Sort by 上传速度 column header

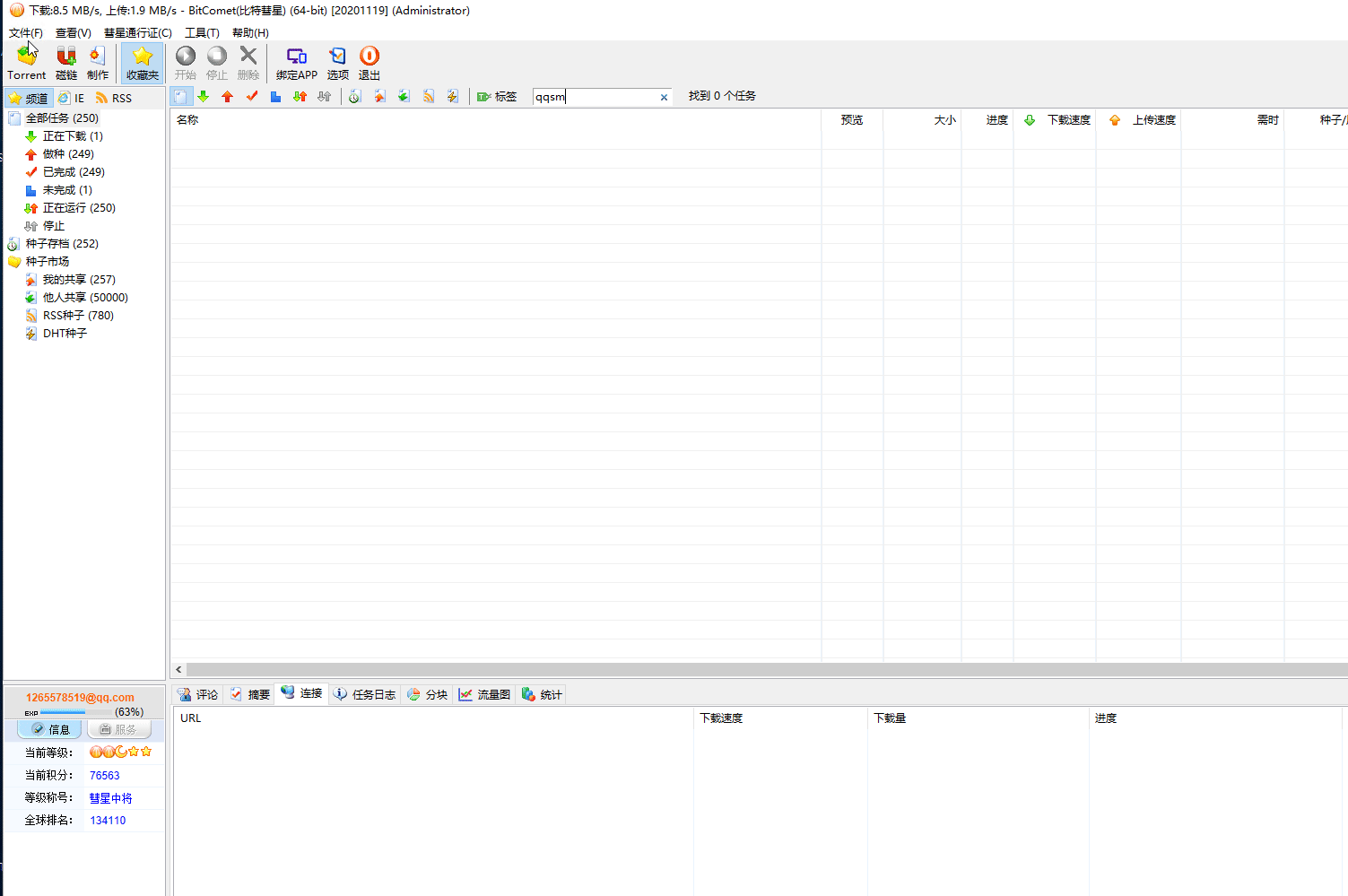(x=1139, y=119)
